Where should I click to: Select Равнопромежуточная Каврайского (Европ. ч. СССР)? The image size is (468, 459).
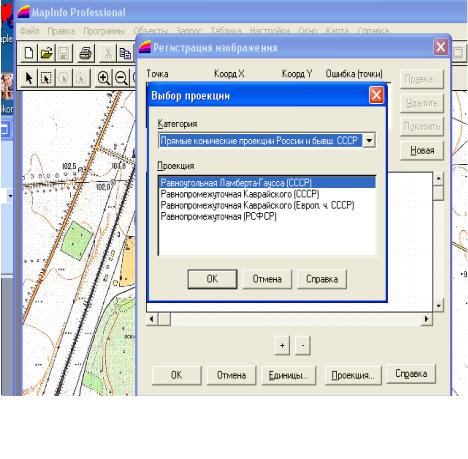coord(267,205)
